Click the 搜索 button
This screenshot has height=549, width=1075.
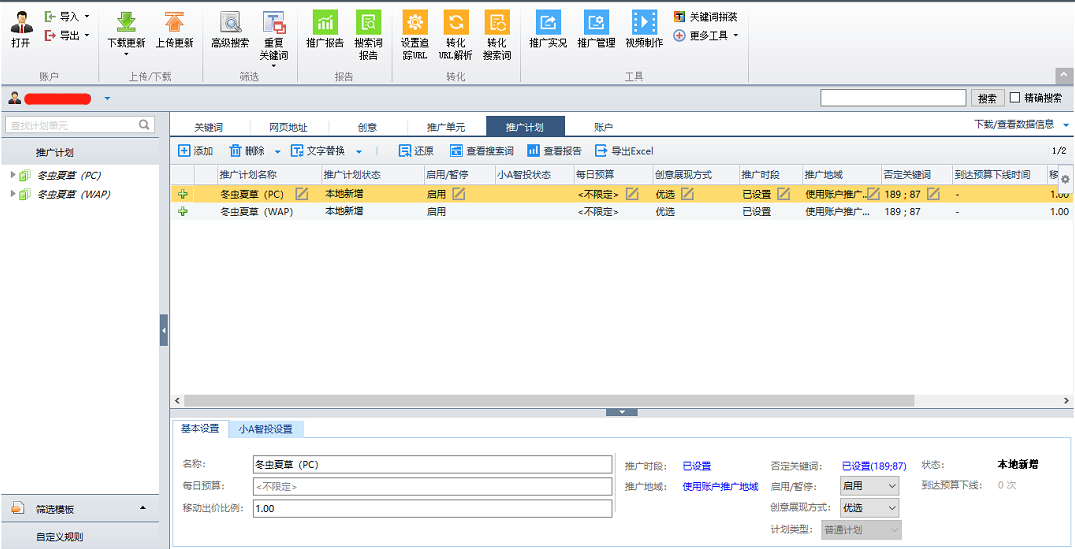[x=987, y=98]
